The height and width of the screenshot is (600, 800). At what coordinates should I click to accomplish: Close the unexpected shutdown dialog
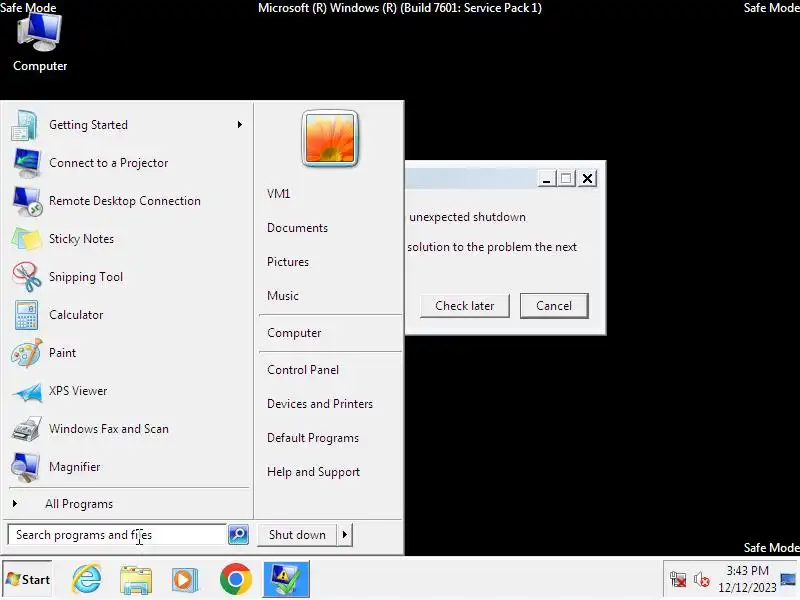point(587,179)
